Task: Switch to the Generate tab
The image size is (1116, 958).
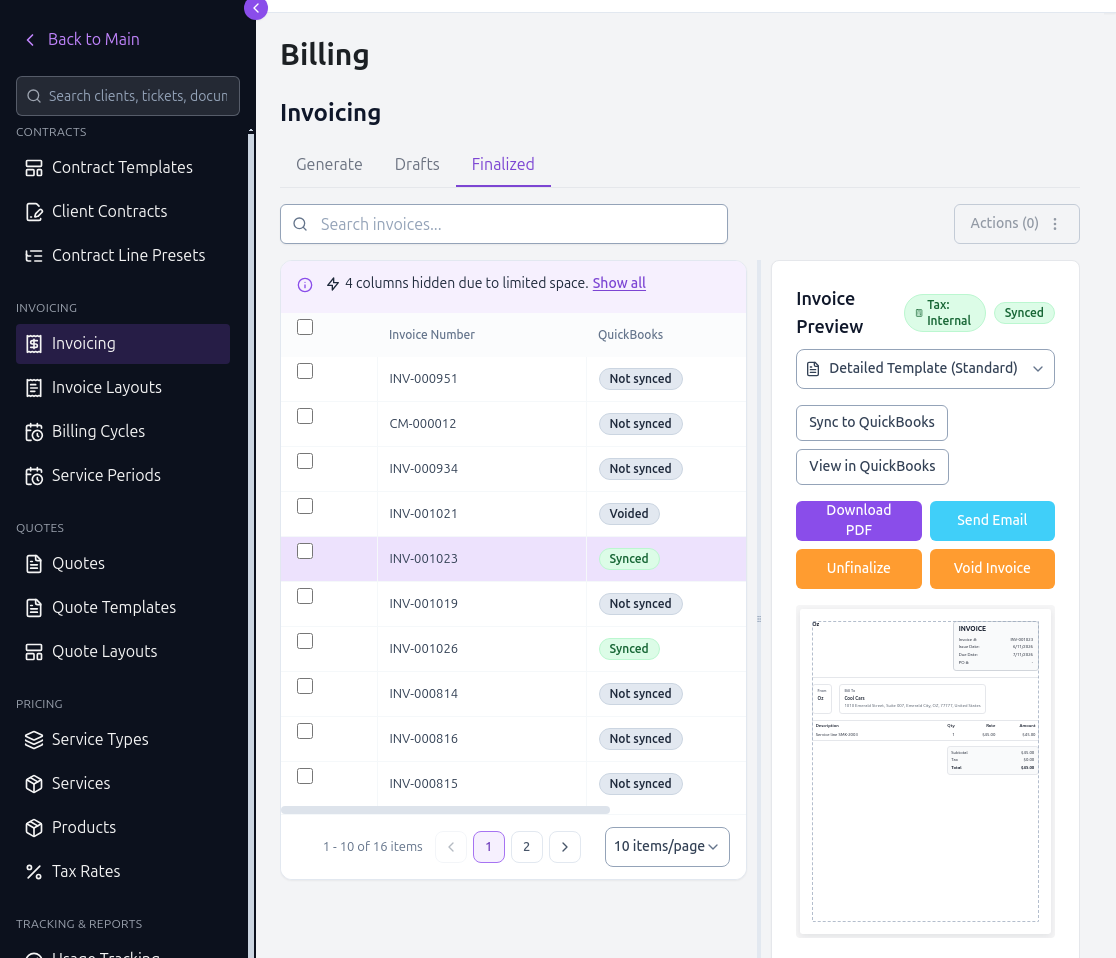Action: (329, 164)
